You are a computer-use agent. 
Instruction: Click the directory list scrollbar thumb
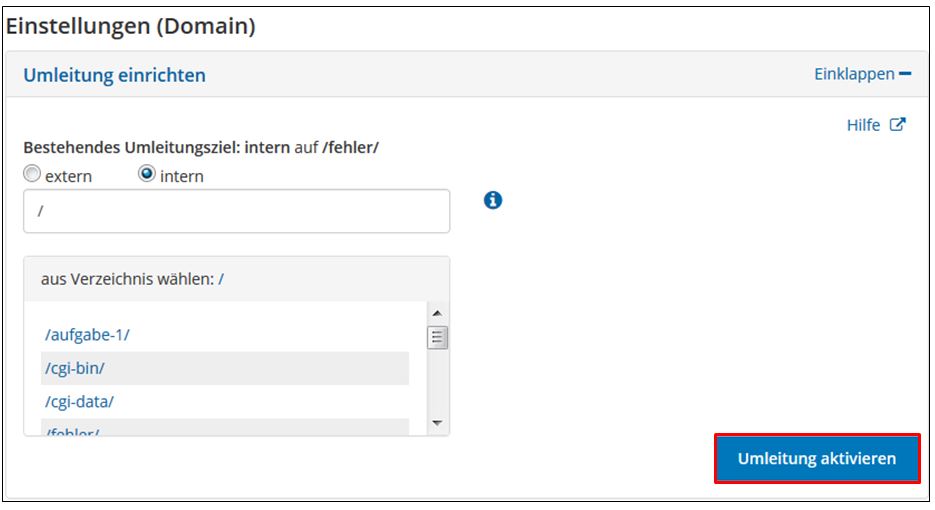pos(437,338)
